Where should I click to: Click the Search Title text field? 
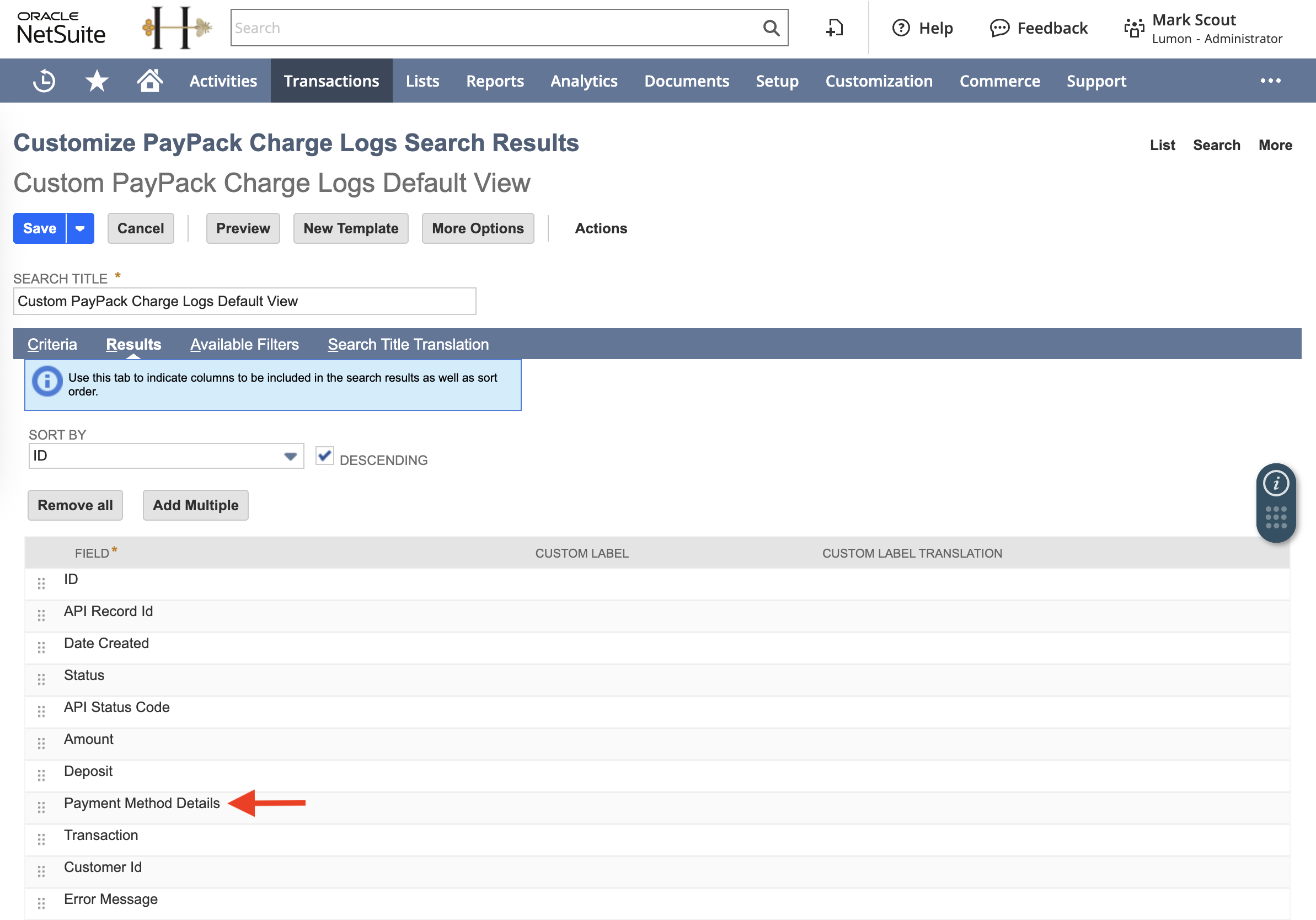pyautogui.click(x=244, y=301)
